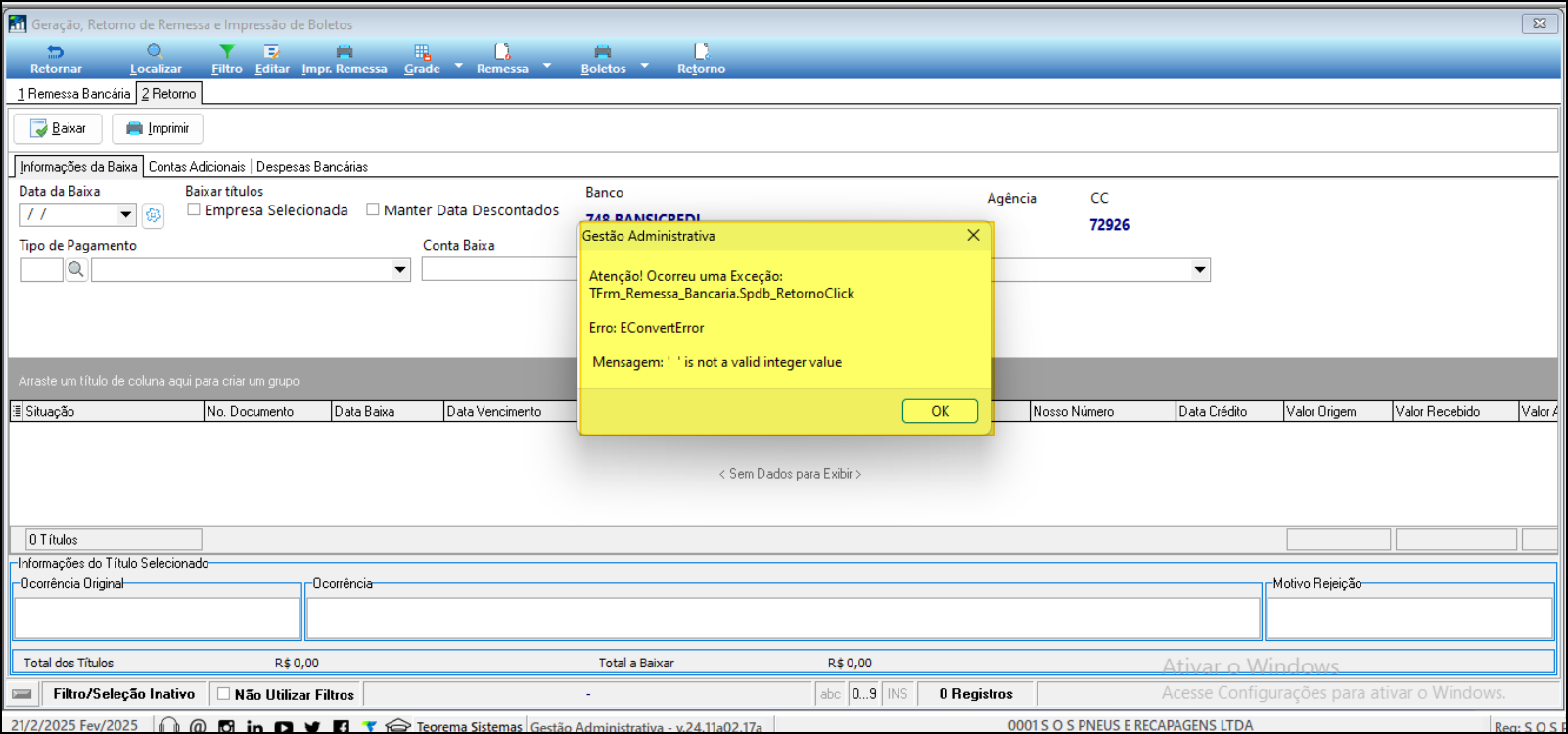This screenshot has height=734, width=1568.
Task: Click the Tipo de Pagamento code field
Action: (x=41, y=270)
